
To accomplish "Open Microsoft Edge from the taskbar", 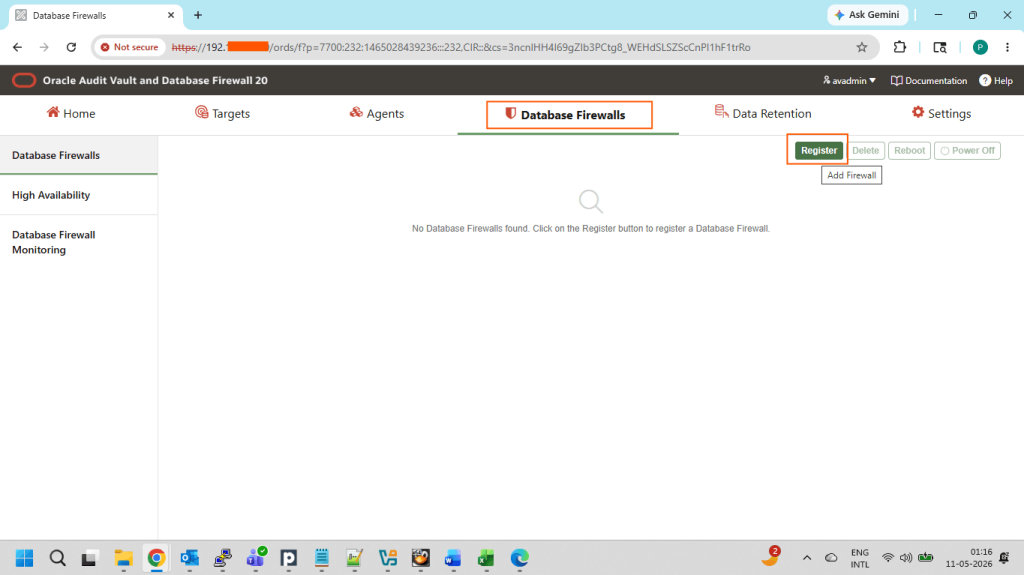I will (x=519, y=558).
